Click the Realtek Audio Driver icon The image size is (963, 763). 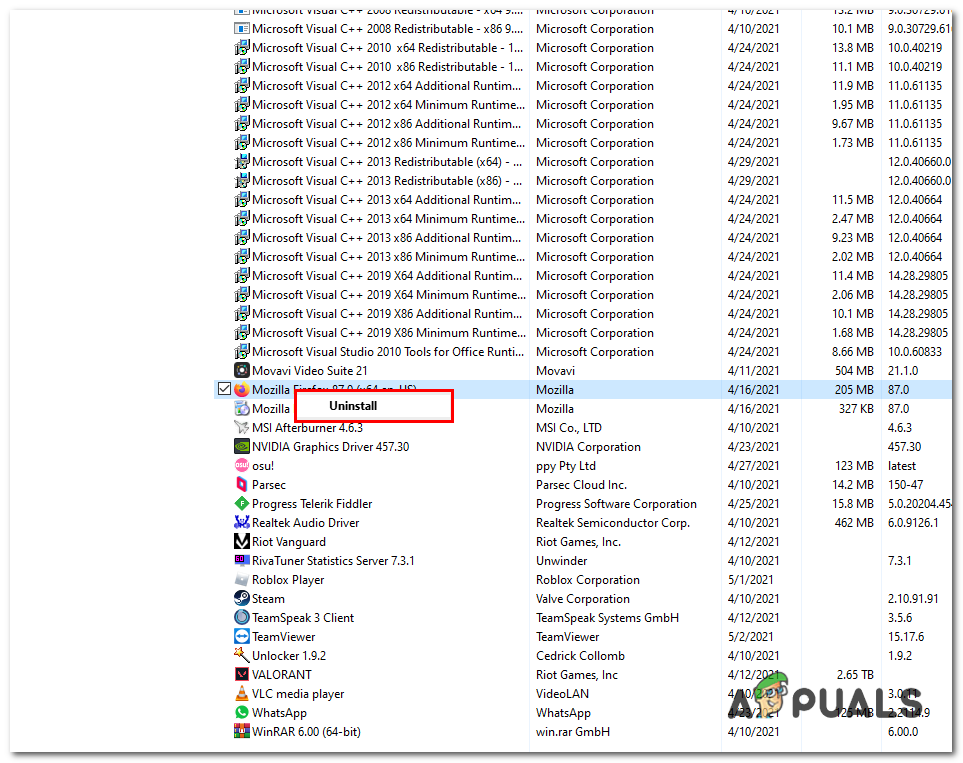point(242,522)
